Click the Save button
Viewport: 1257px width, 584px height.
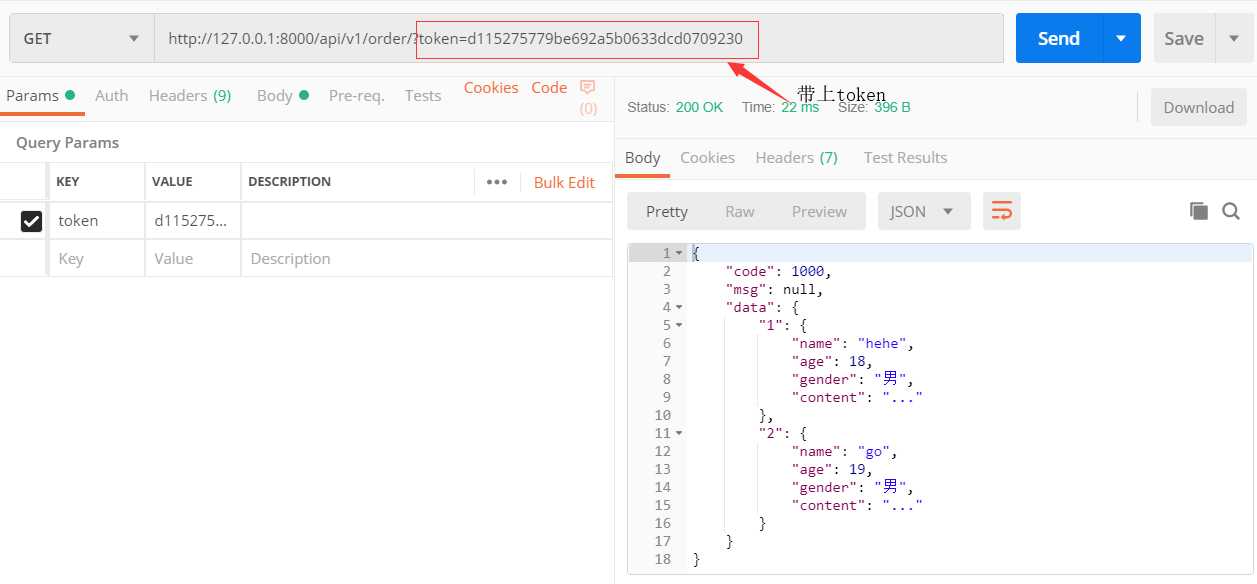(1184, 38)
